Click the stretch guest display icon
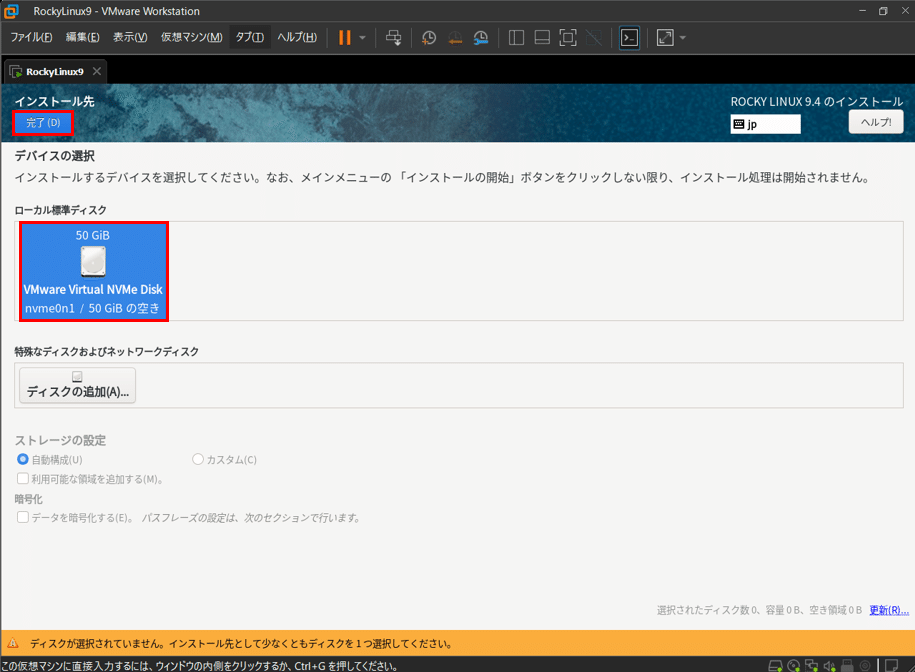This screenshot has width=915, height=672. pos(665,38)
